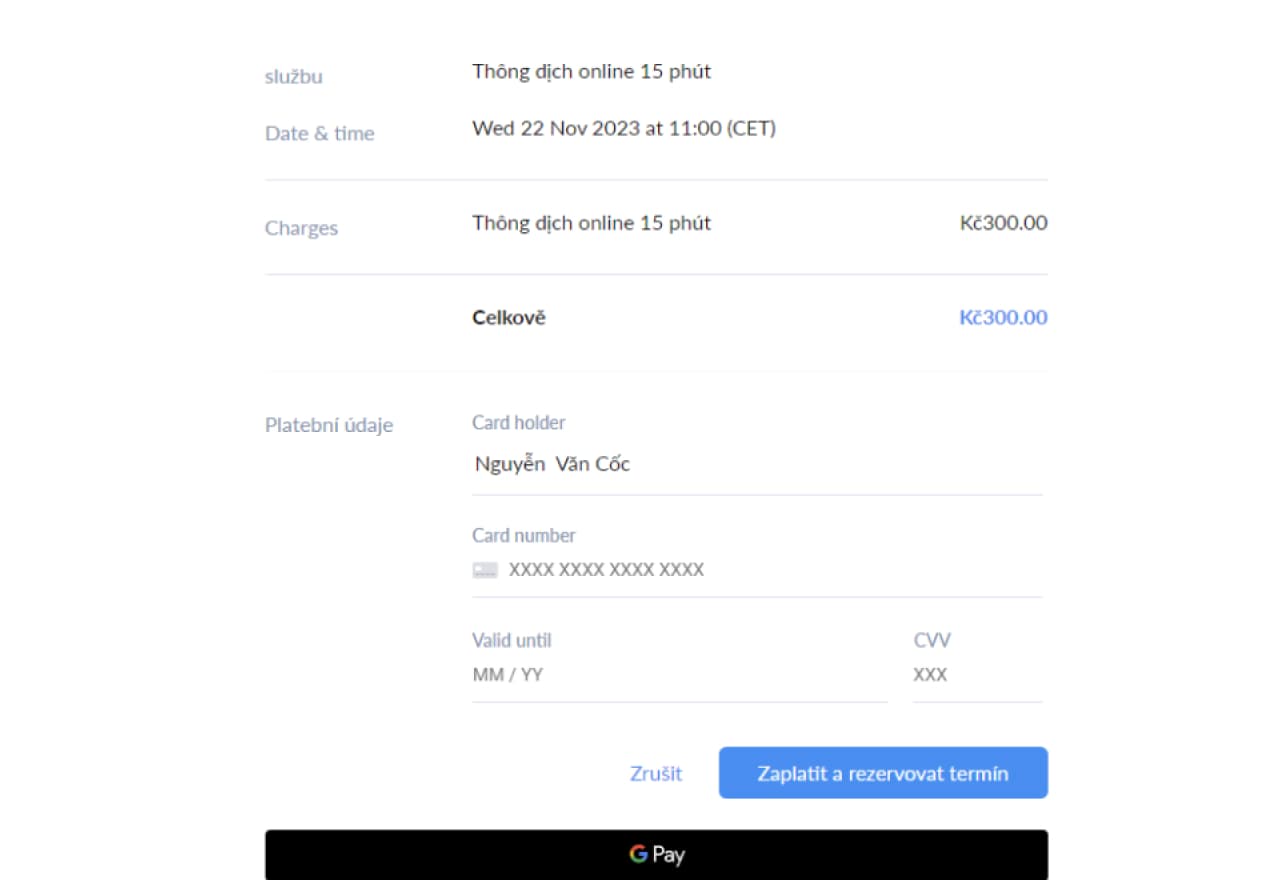The width and height of the screenshot is (1268, 880).
Task: Click the credit card icon in card number field
Action: 485,570
